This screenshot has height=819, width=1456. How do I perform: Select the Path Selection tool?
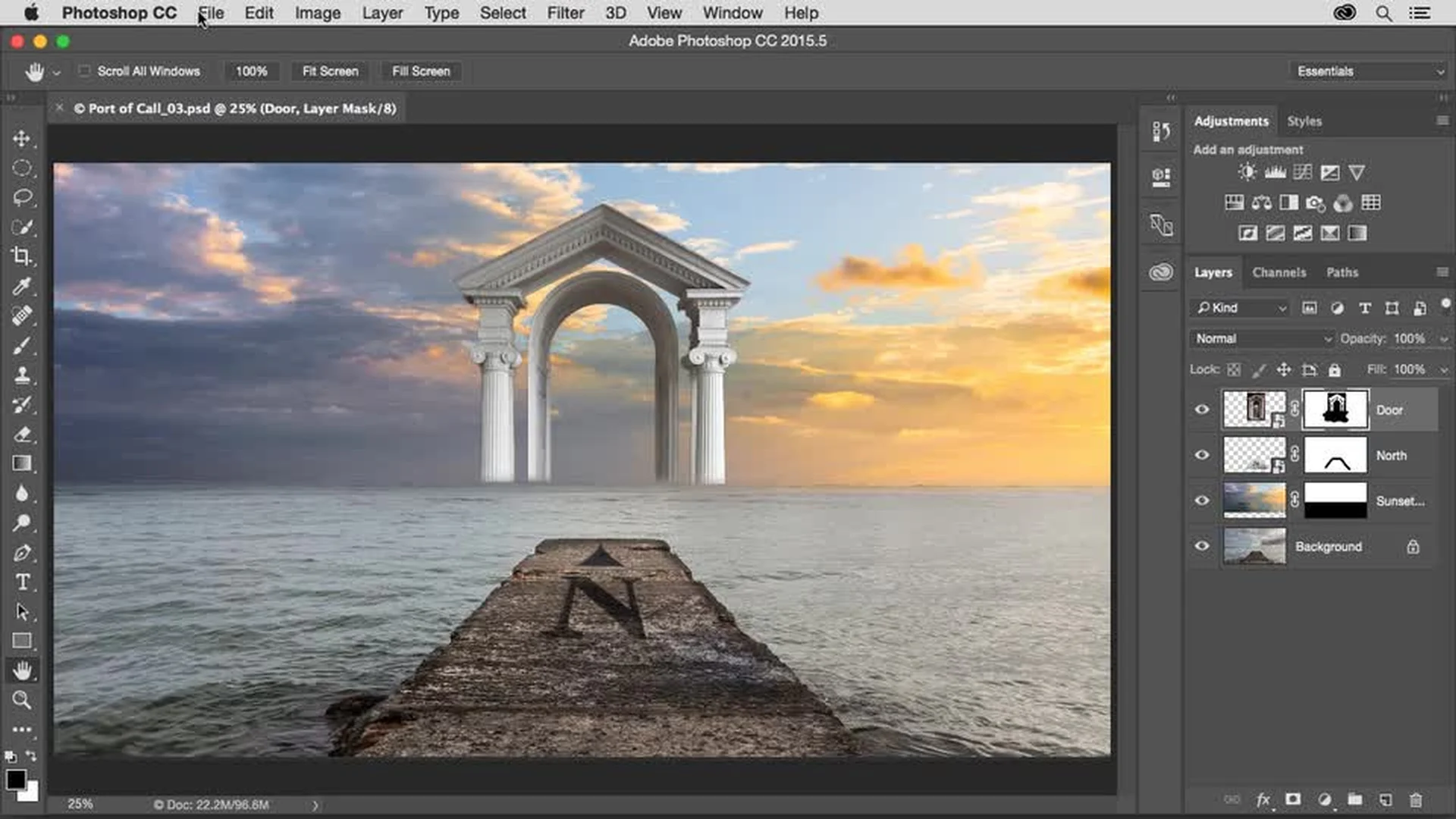pyautogui.click(x=21, y=612)
